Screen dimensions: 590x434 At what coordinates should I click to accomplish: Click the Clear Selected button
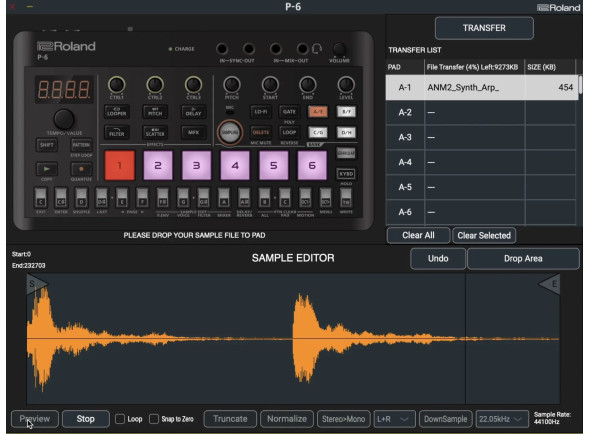(484, 235)
